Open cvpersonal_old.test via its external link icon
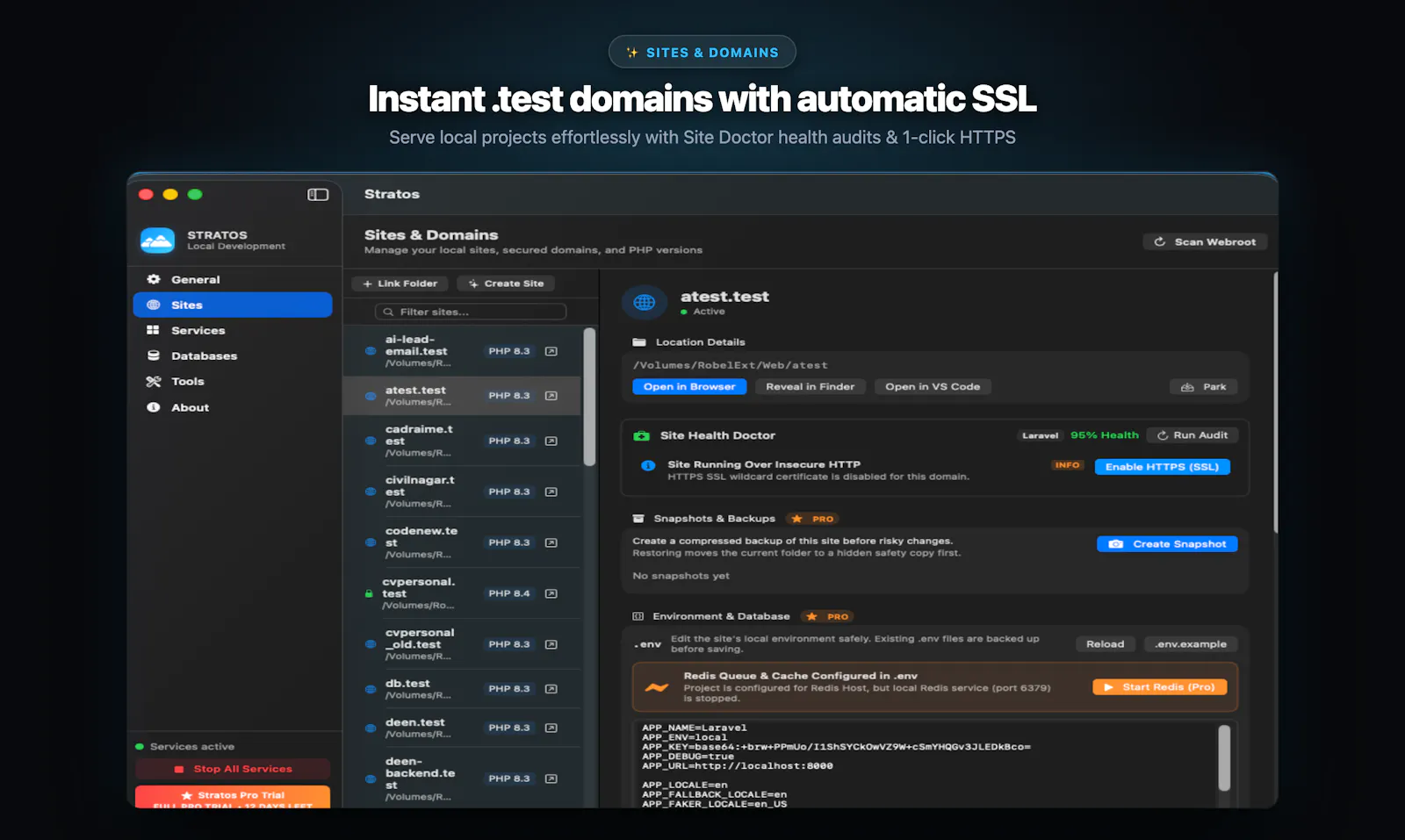This screenshot has width=1405, height=840. pyautogui.click(x=551, y=644)
